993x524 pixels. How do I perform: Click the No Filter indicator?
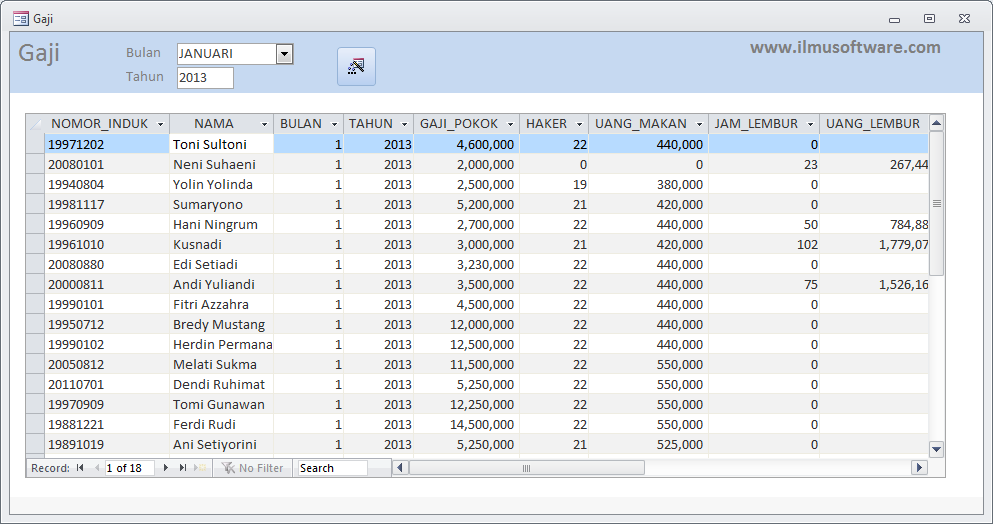[253, 468]
